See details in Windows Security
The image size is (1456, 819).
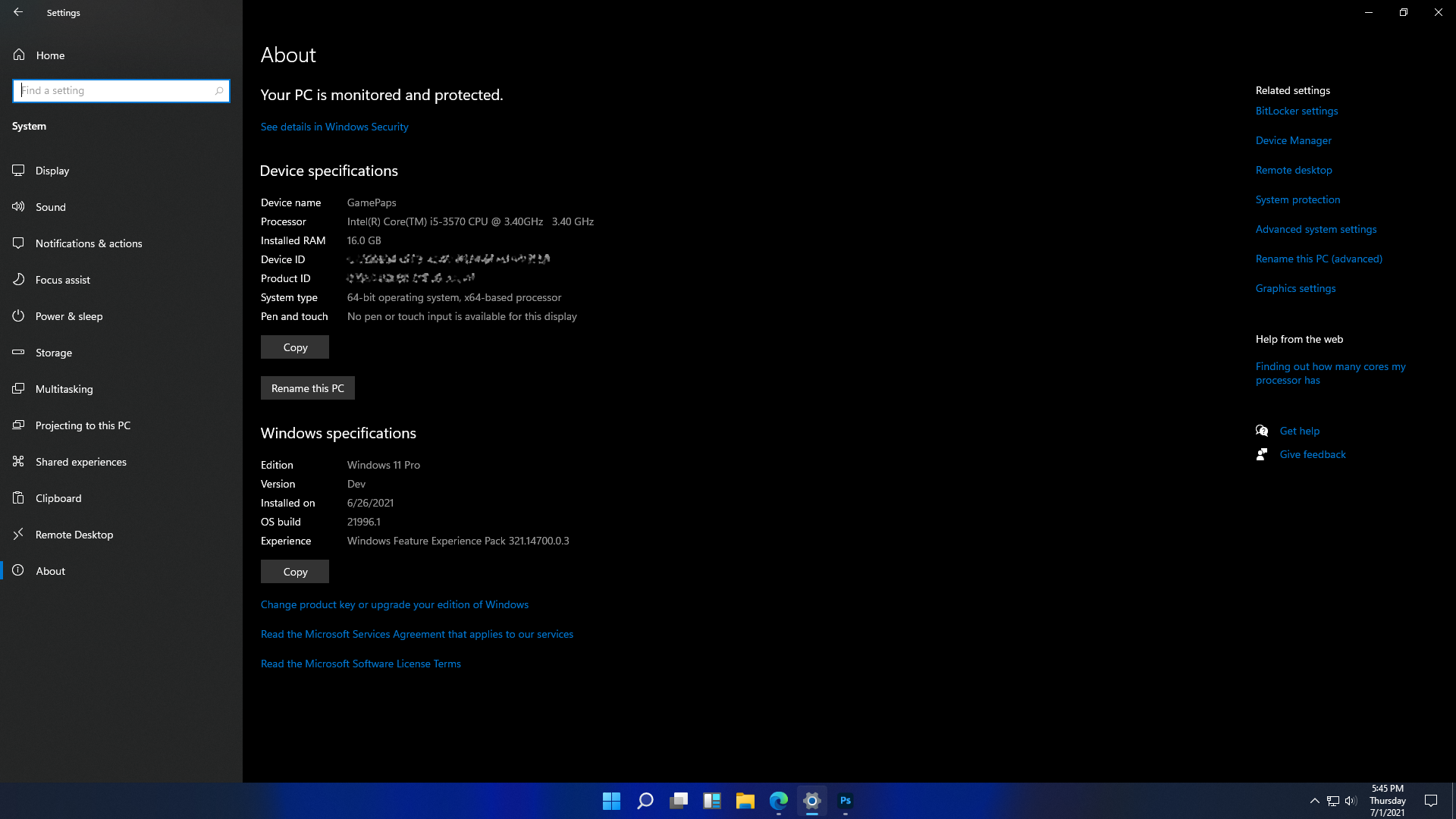334,126
